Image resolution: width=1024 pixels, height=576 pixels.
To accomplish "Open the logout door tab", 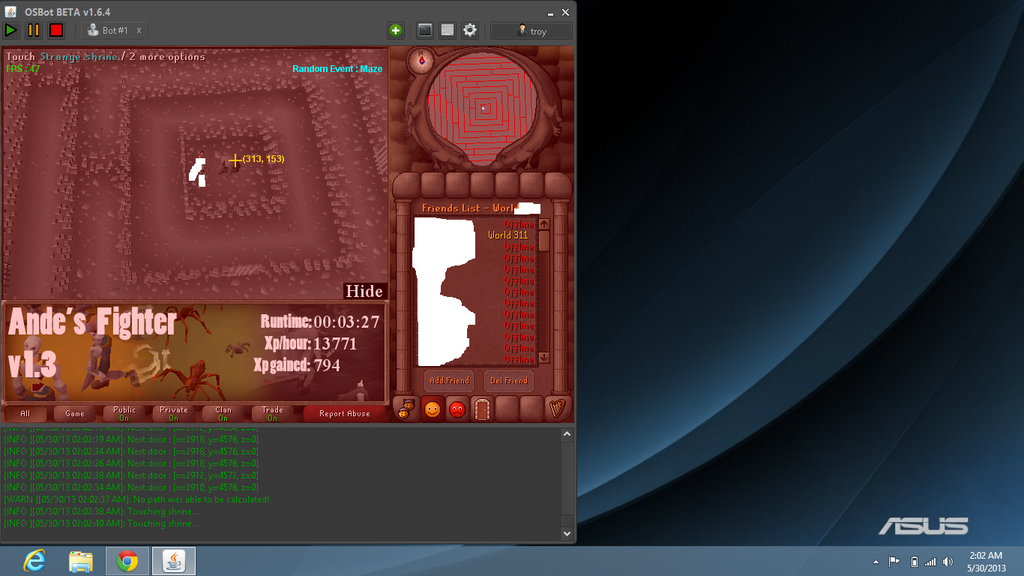I will [481, 409].
